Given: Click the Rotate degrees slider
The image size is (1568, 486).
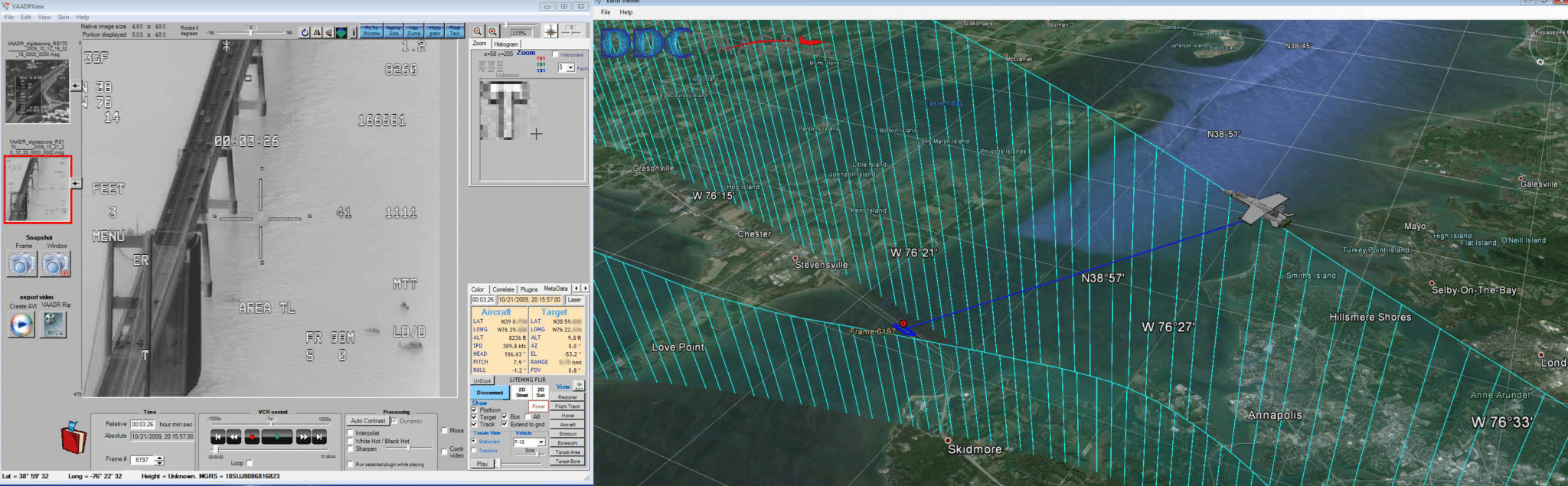Looking at the screenshot, I should pyautogui.click(x=251, y=32).
